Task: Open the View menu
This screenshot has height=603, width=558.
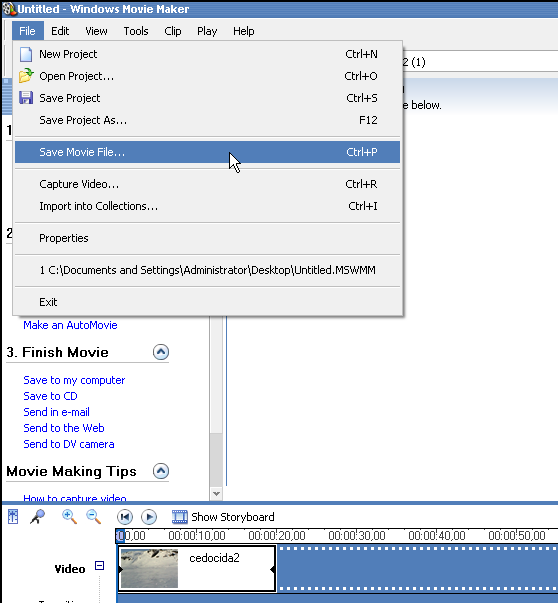Action: click(x=96, y=31)
